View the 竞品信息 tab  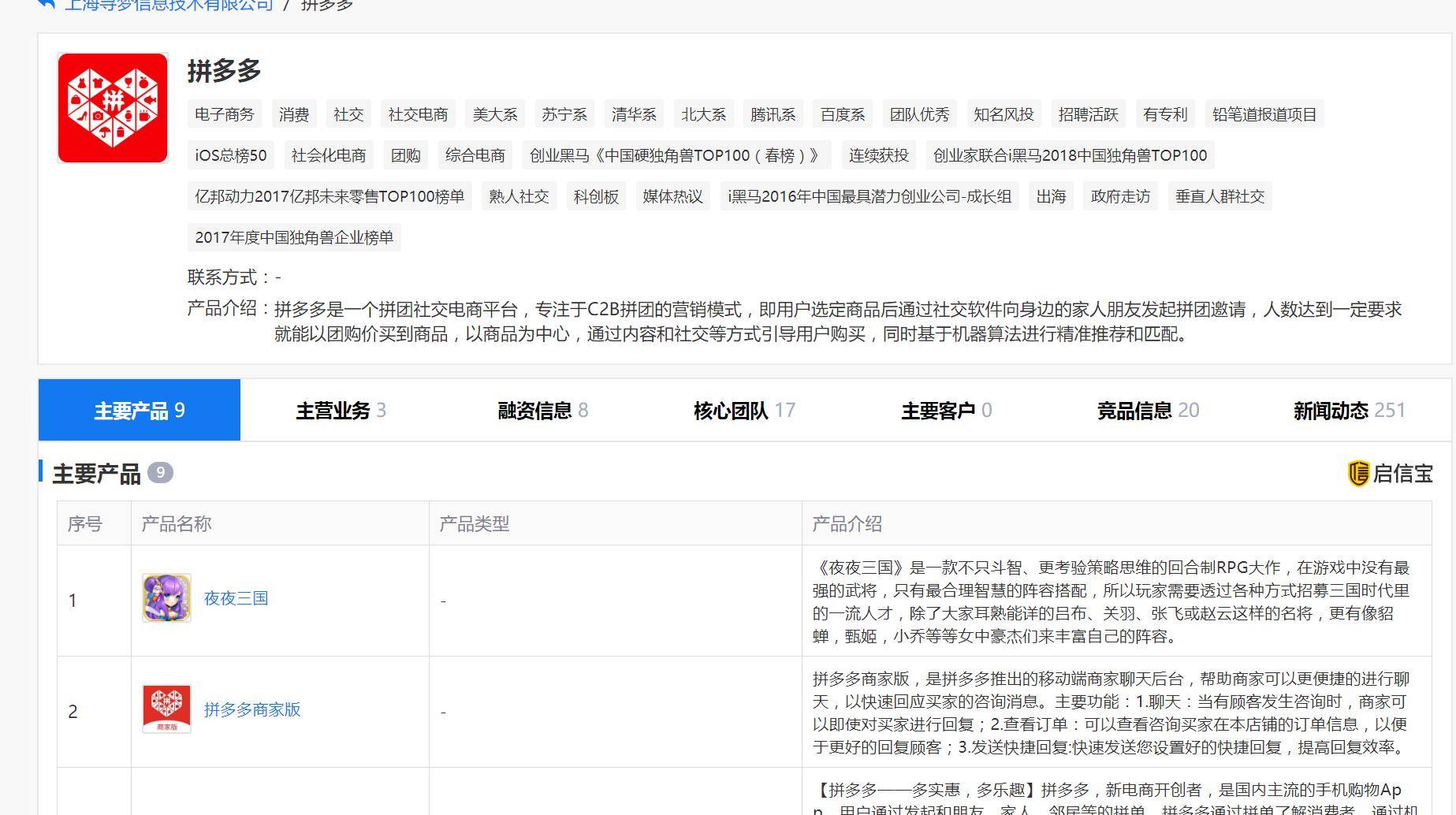(1148, 411)
